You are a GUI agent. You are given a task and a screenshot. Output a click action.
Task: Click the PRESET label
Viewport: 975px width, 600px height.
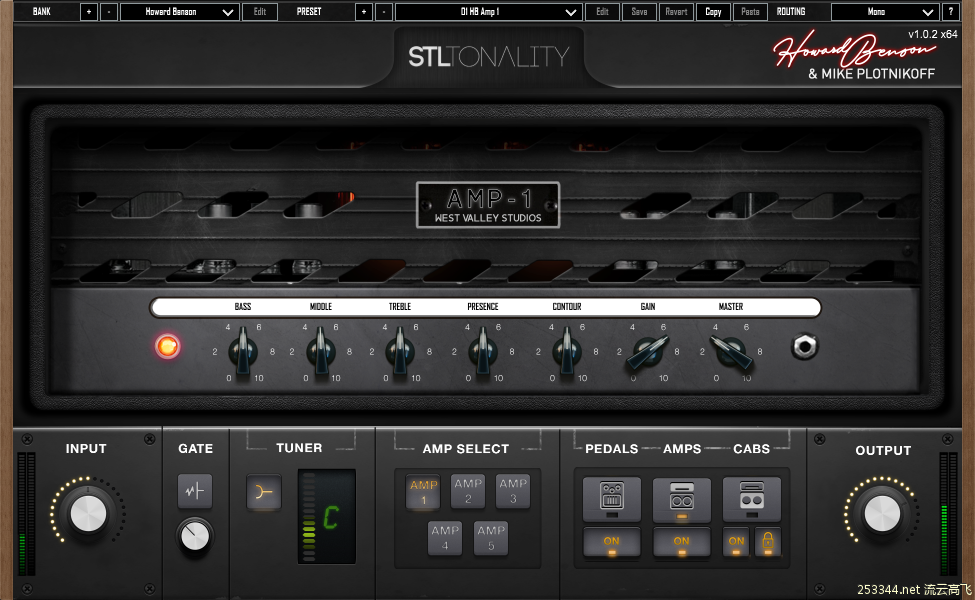309,12
